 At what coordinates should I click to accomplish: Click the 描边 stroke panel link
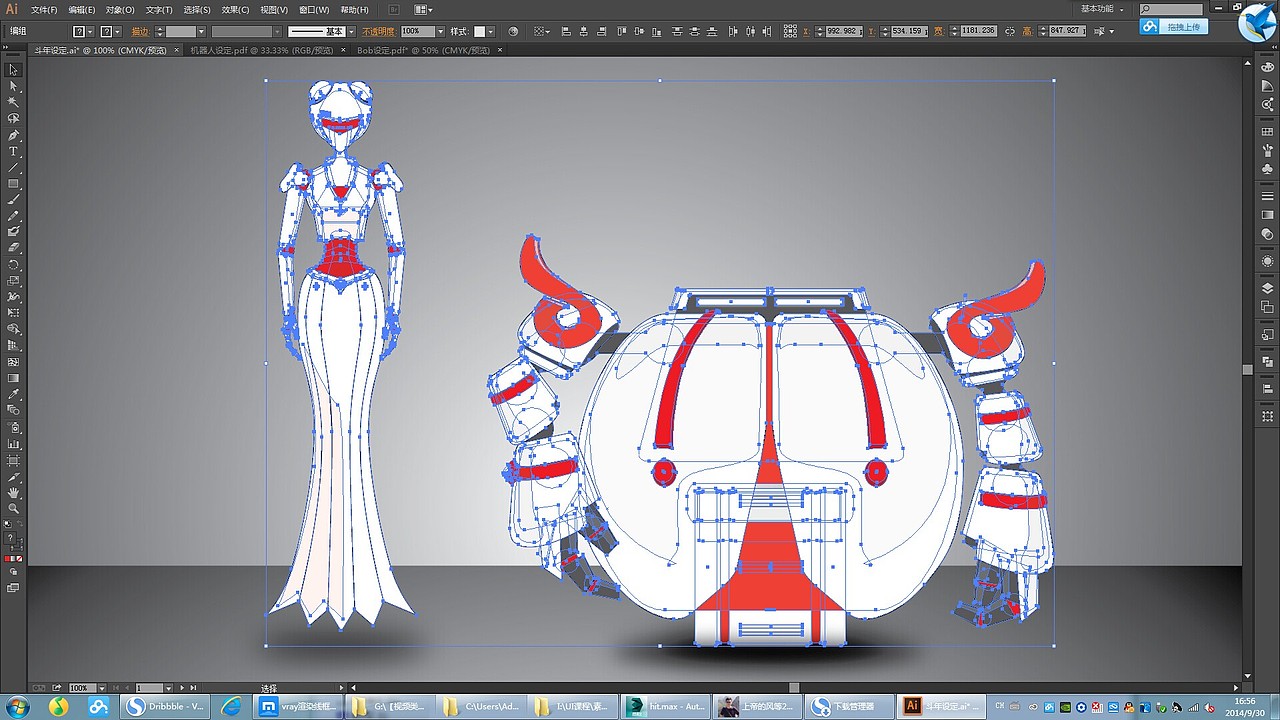tap(140, 32)
